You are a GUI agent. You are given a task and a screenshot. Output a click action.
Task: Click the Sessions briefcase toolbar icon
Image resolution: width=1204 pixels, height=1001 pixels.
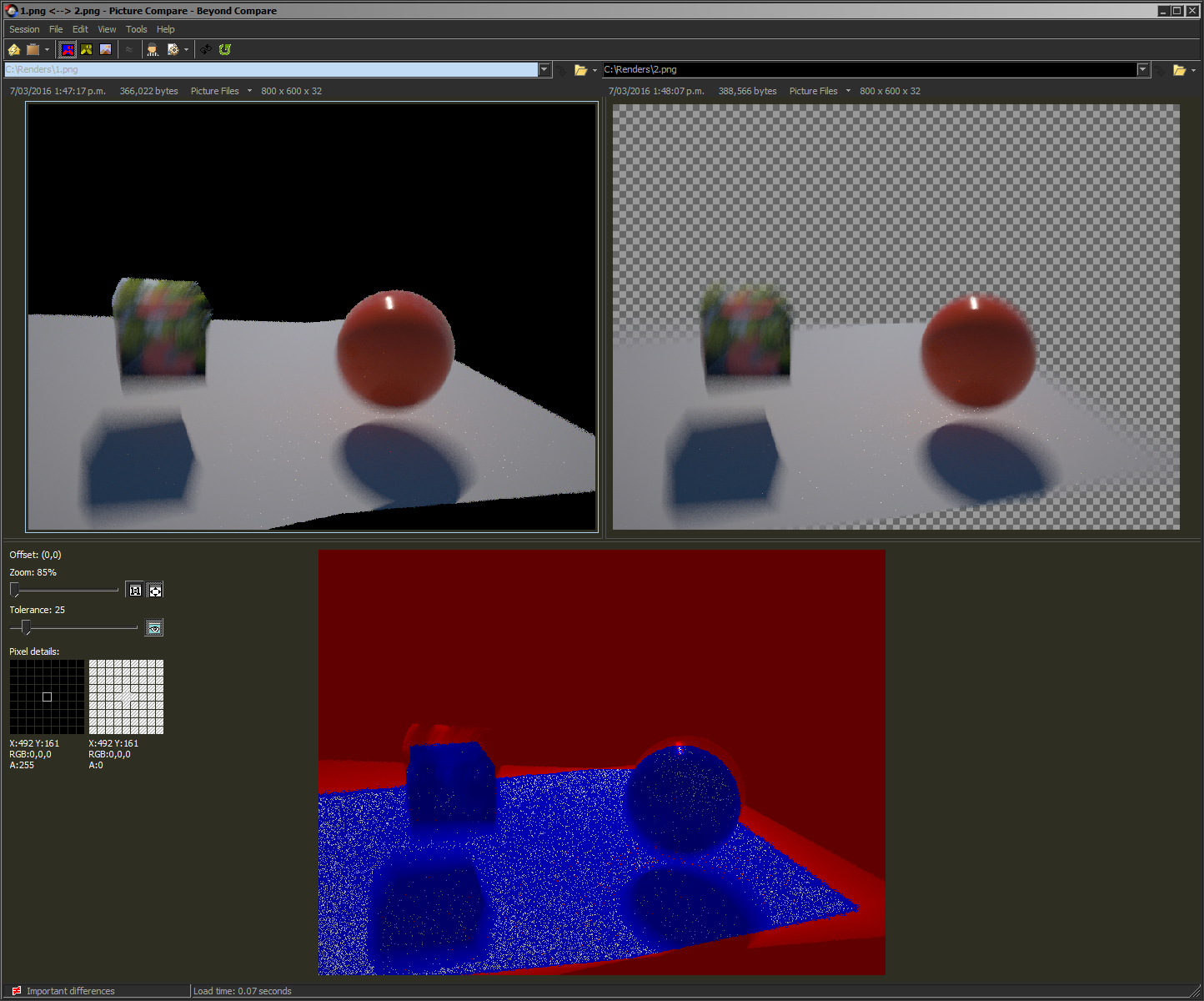point(33,50)
